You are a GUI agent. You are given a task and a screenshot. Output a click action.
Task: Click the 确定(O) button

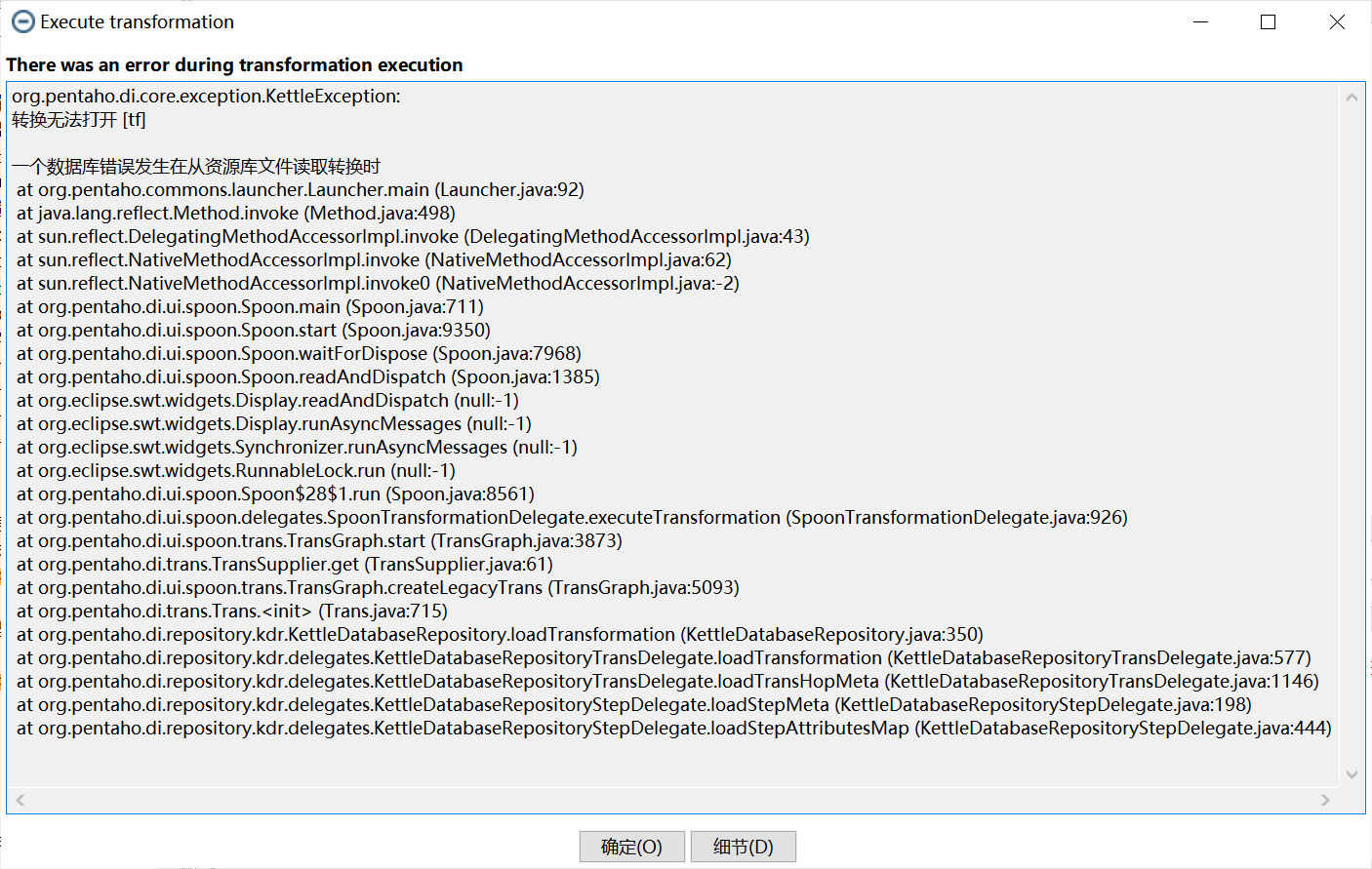(x=631, y=847)
